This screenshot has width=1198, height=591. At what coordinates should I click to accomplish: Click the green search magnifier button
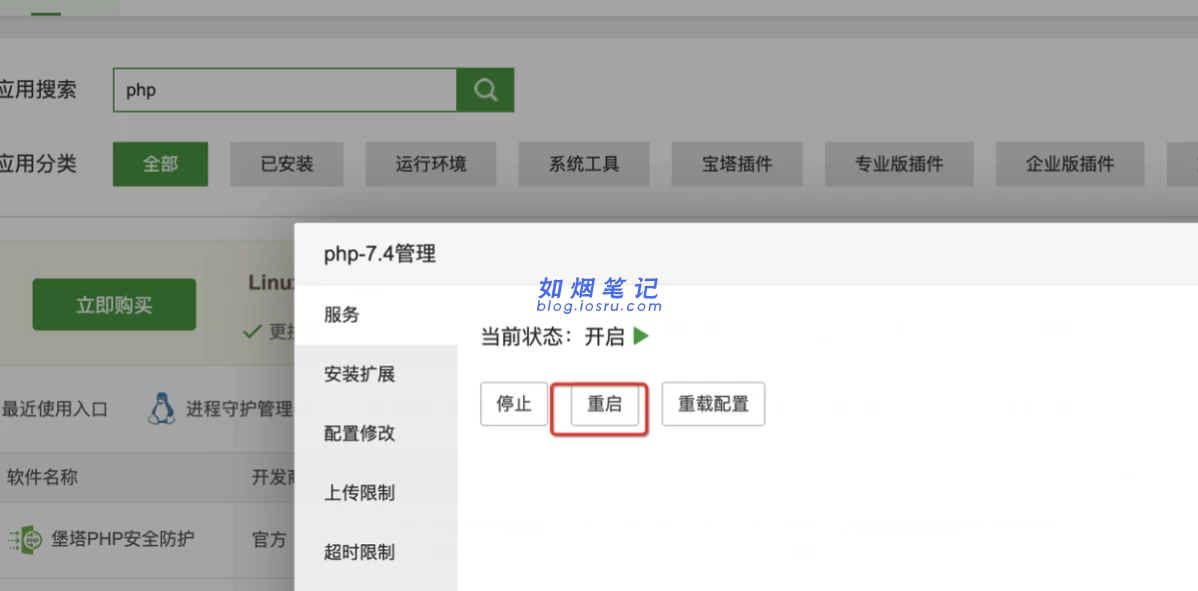point(485,90)
